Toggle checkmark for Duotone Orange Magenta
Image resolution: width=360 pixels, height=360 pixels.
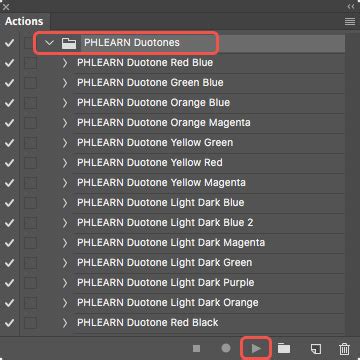point(10,123)
